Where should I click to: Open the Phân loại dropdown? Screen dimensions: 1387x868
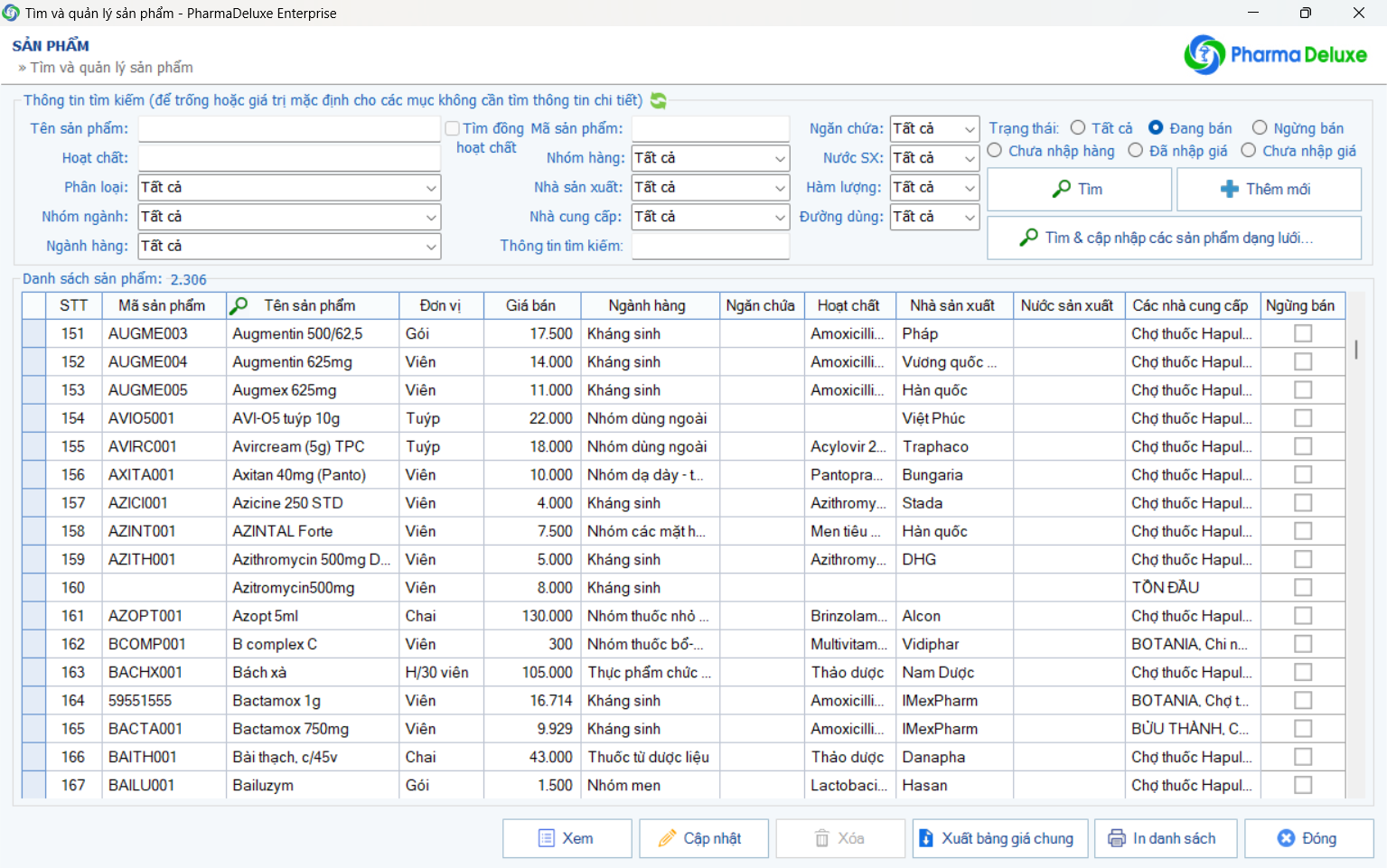[x=289, y=188]
